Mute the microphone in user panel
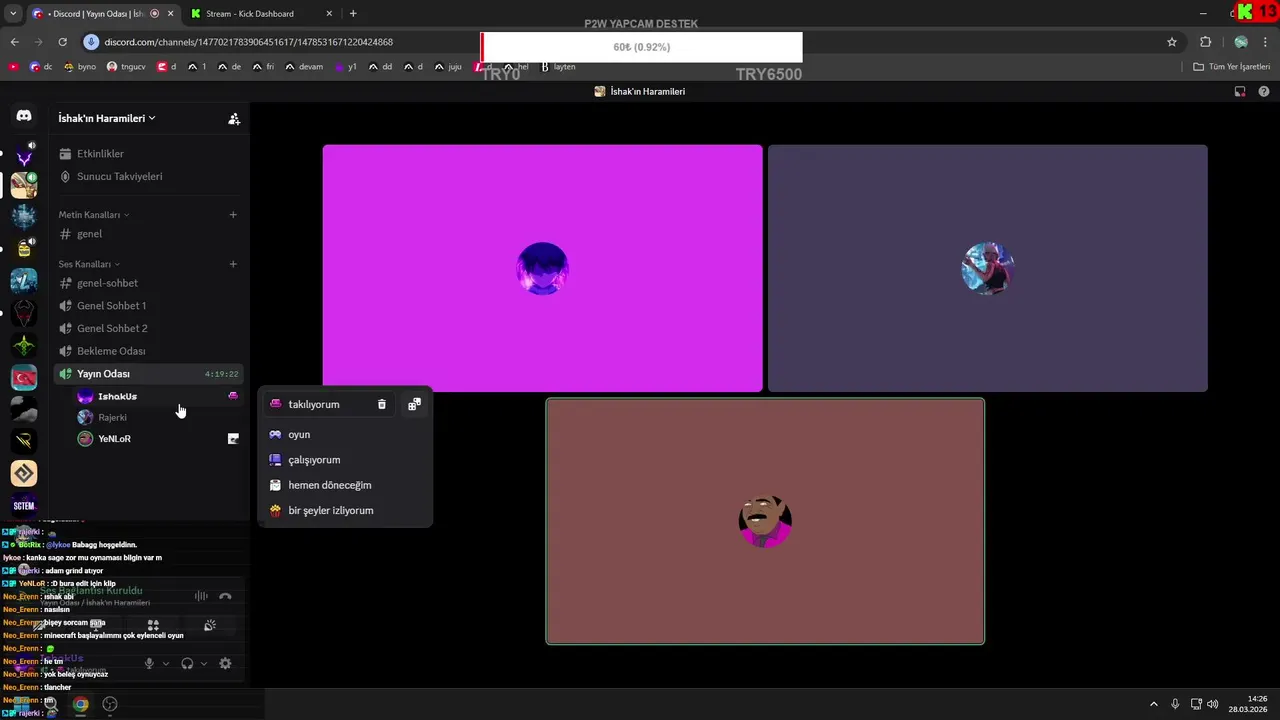 tap(149, 663)
